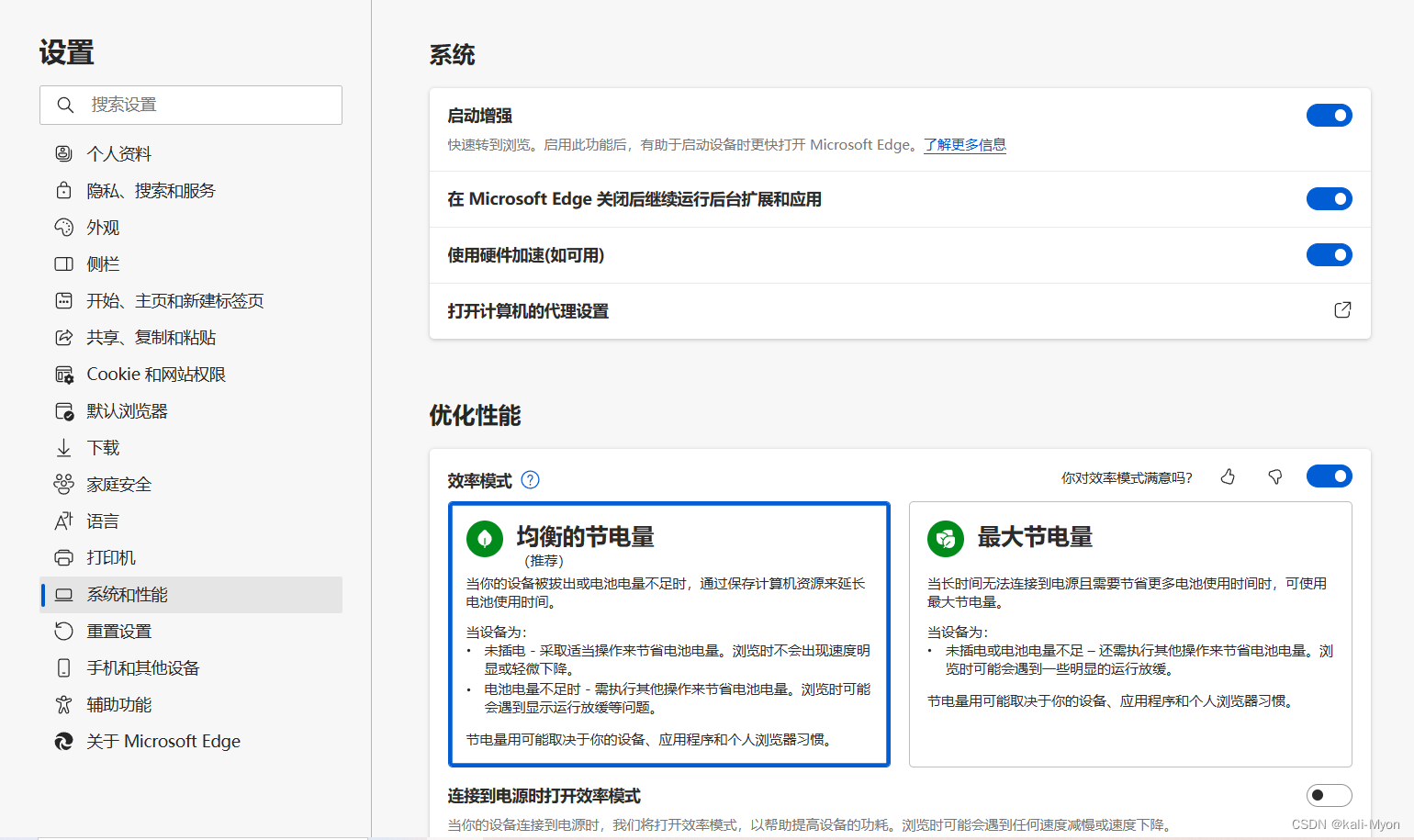Select the 均衡的节电量 option card

pyautogui.click(x=669, y=633)
